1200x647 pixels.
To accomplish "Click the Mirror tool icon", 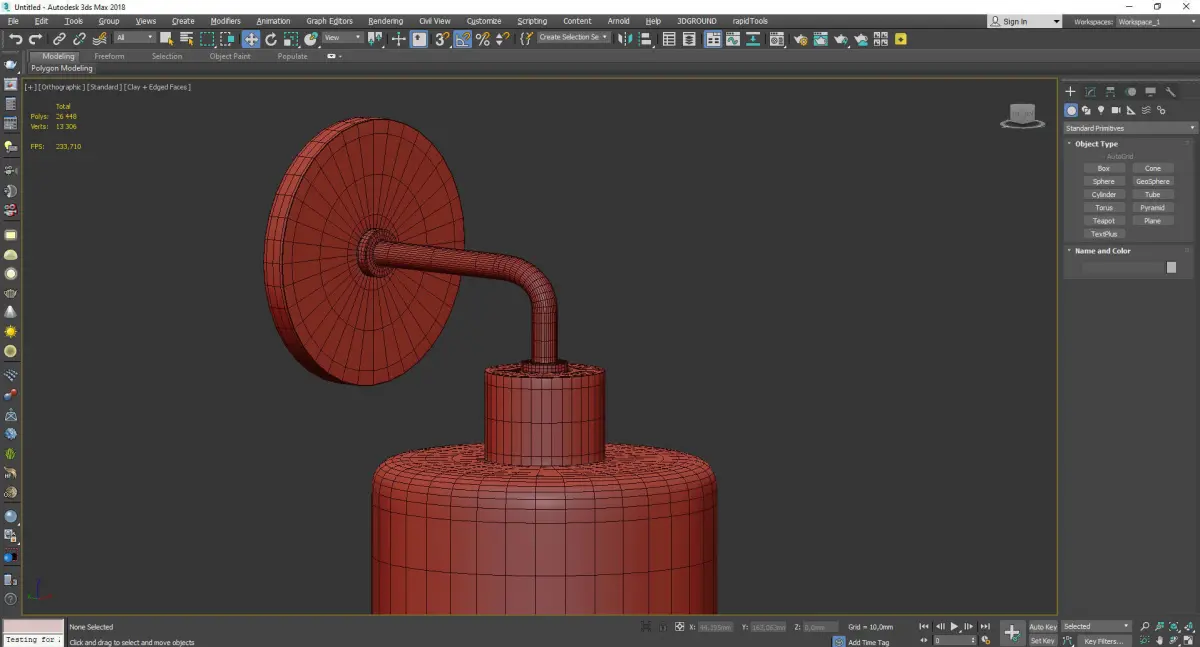I will (625, 39).
